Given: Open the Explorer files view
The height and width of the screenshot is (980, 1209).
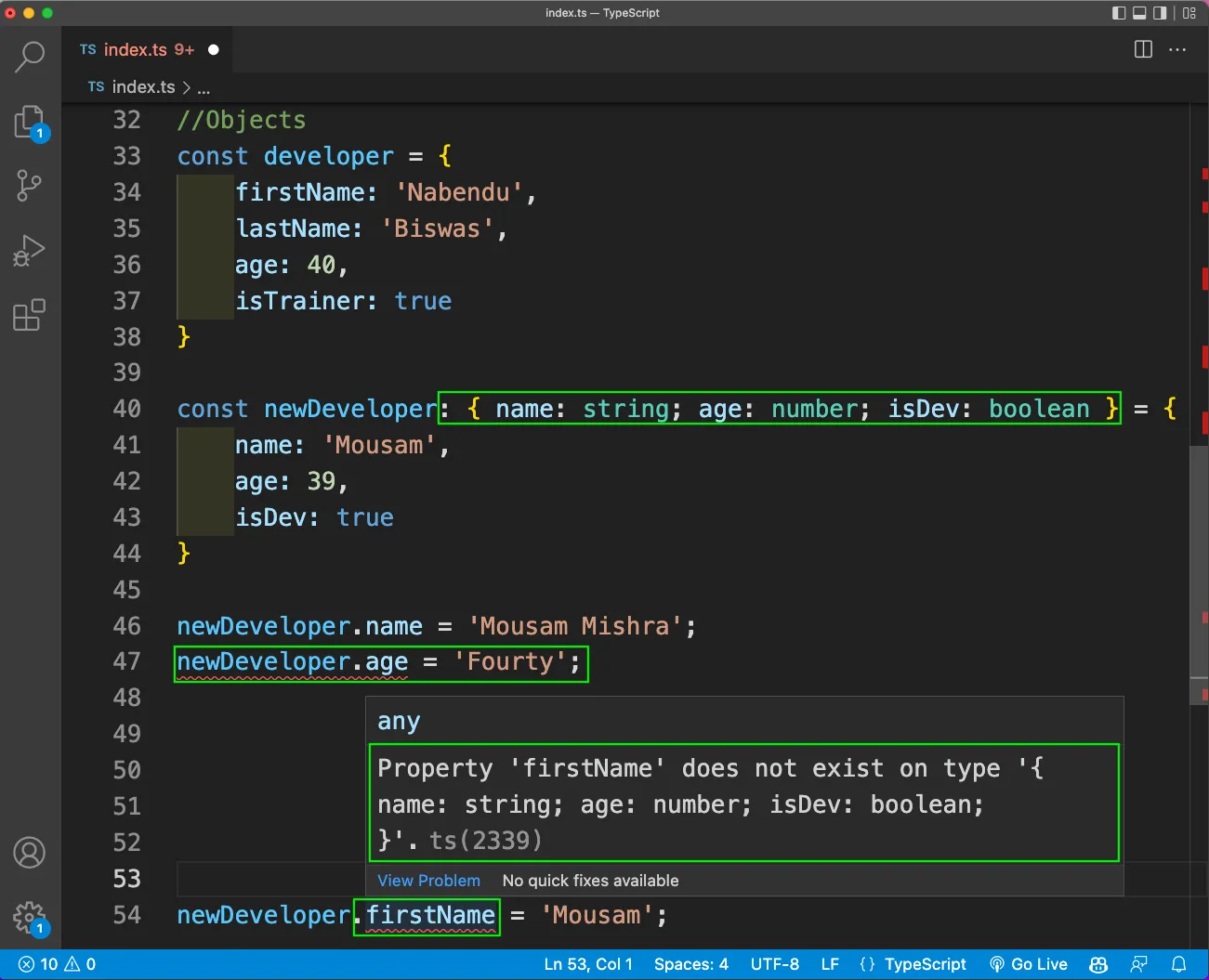Looking at the screenshot, I should (x=30, y=123).
